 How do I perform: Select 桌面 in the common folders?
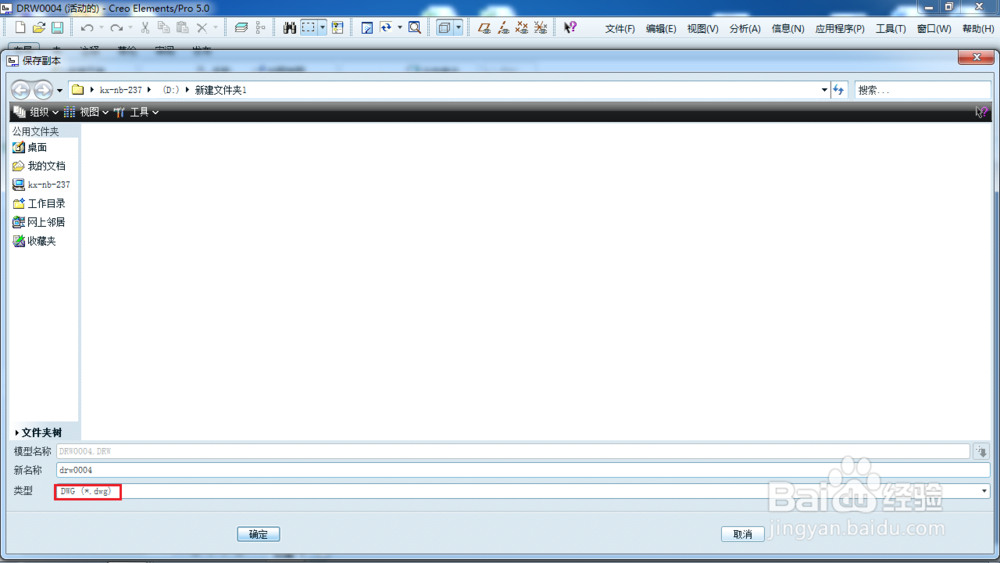(30, 147)
